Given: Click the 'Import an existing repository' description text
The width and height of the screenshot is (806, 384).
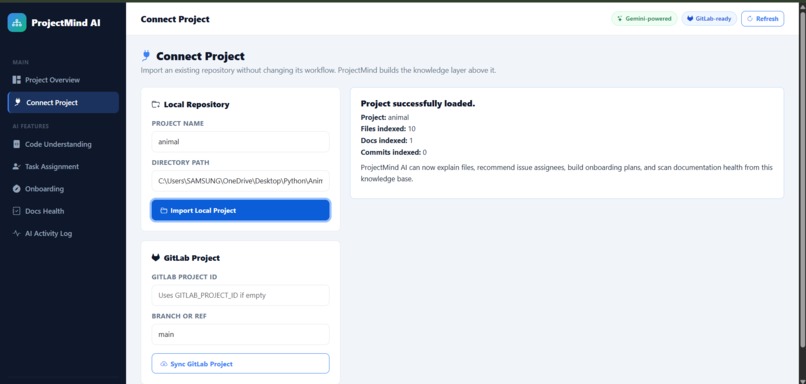Looking at the screenshot, I should (319, 70).
